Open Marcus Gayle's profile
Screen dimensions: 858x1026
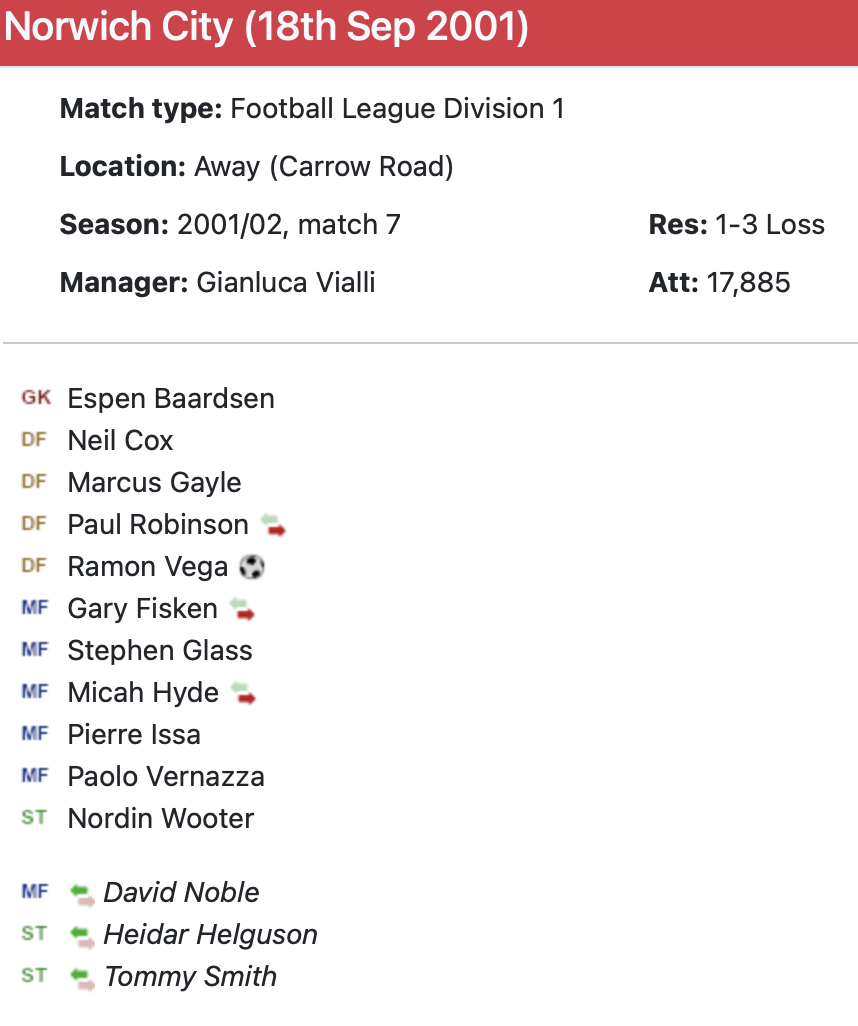point(154,483)
